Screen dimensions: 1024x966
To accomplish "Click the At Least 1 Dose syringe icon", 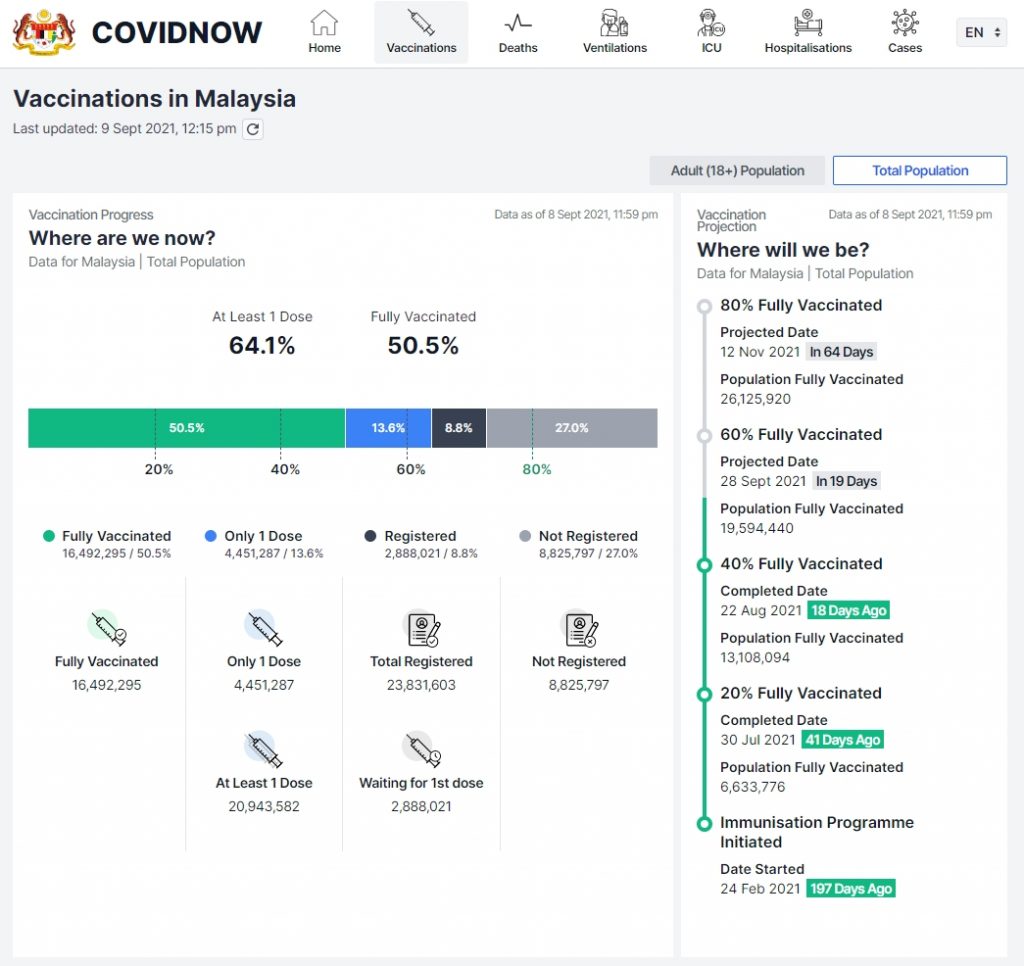I will [263, 749].
